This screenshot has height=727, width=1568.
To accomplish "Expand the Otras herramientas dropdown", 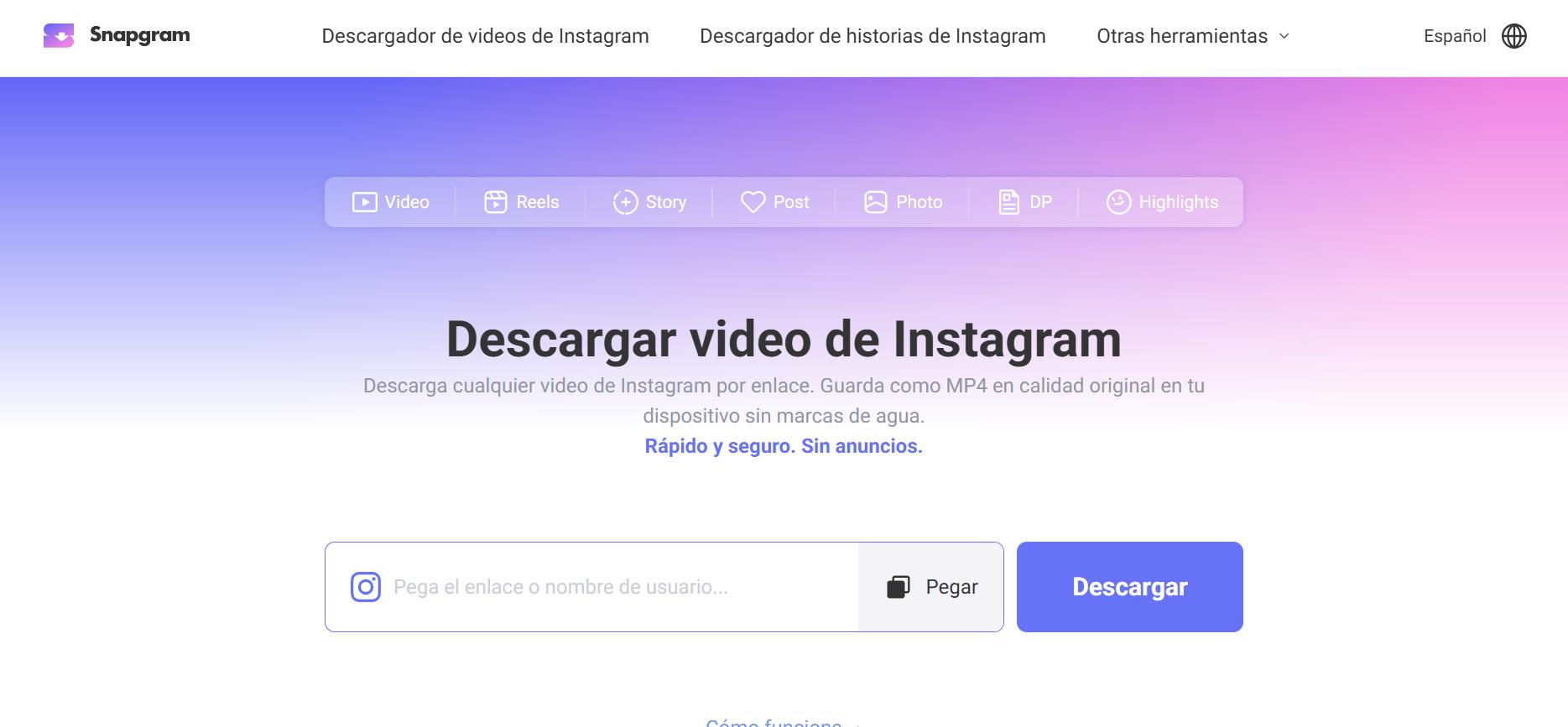I will 1193,36.
